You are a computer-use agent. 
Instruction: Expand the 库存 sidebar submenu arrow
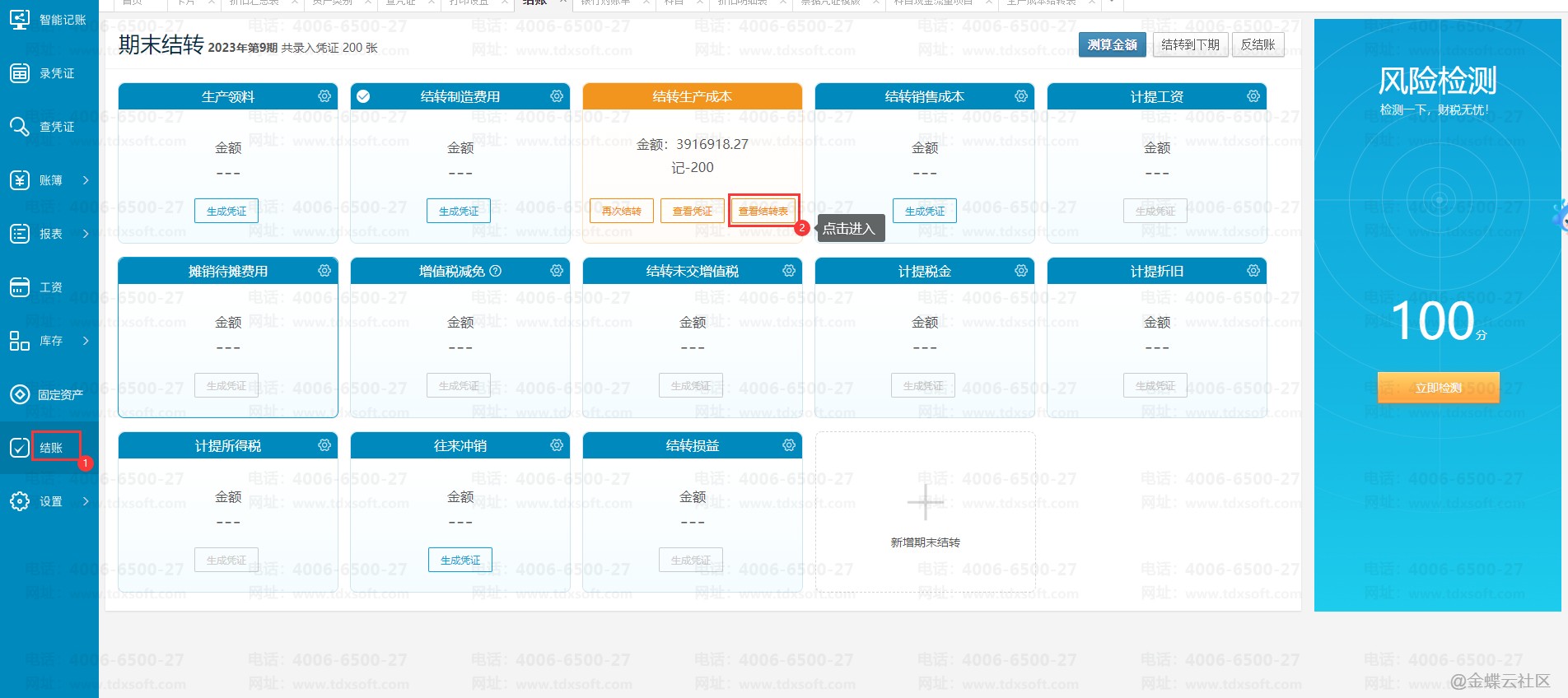click(x=86, y=341)
